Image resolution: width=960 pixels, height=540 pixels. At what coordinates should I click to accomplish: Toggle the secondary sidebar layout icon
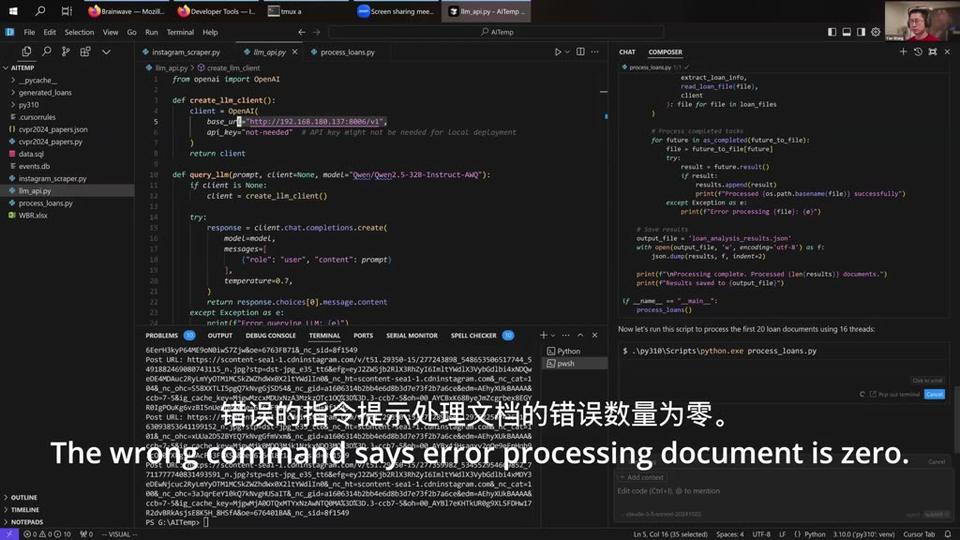(x=861, y=32)
